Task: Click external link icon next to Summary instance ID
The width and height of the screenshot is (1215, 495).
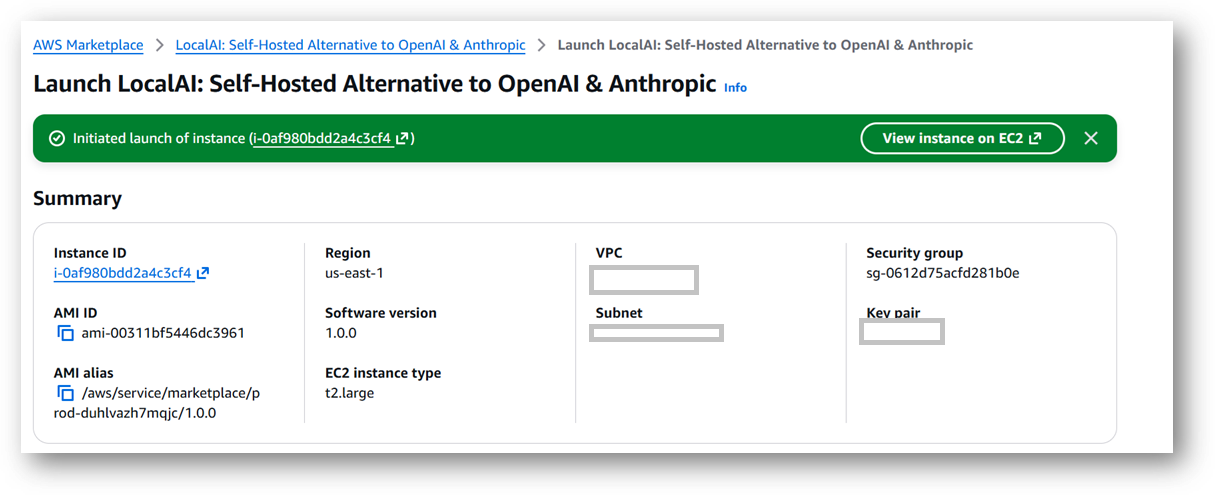Action: point(203,273)
